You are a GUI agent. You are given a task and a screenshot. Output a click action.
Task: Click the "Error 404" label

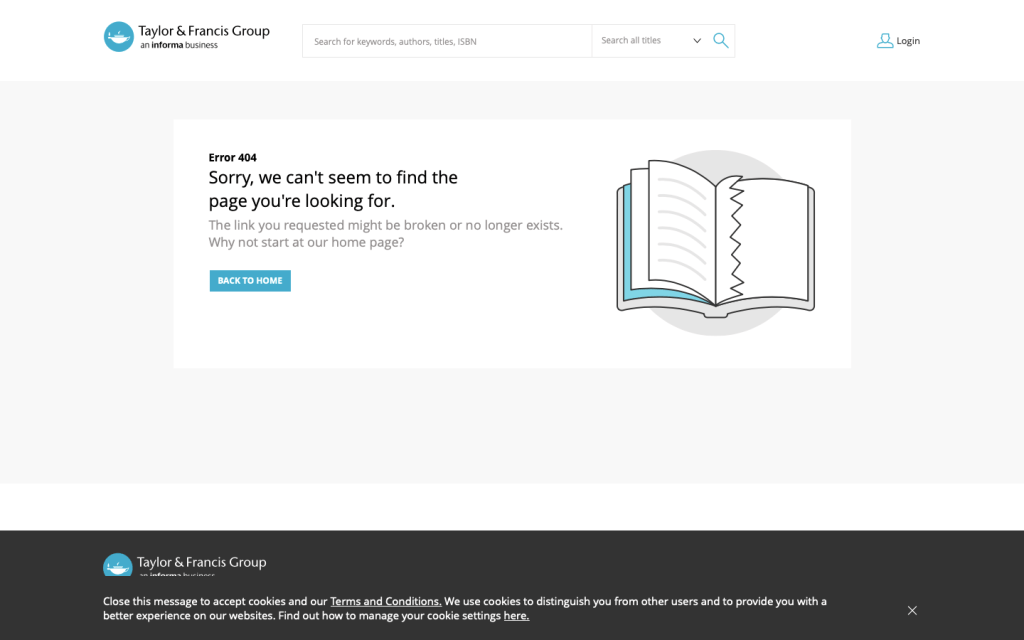tap(232, 158)
